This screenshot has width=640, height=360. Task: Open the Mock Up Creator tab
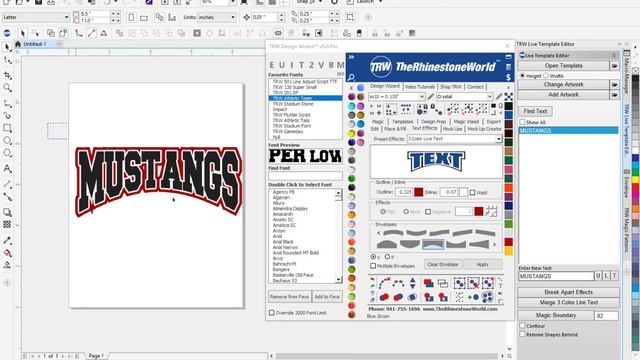[x=484, y=129]
